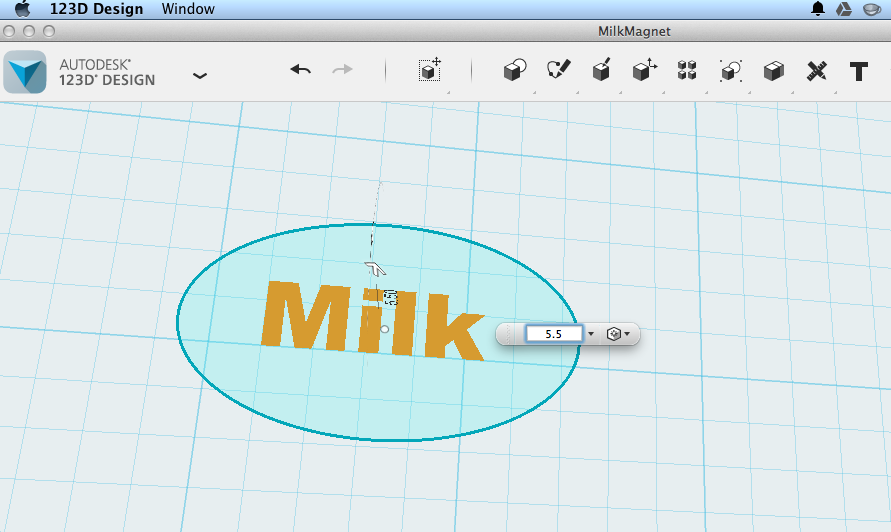Open the dropdown arrow next to 5.5
Viewport: 891px width, 532px height.
coord(591,334)
